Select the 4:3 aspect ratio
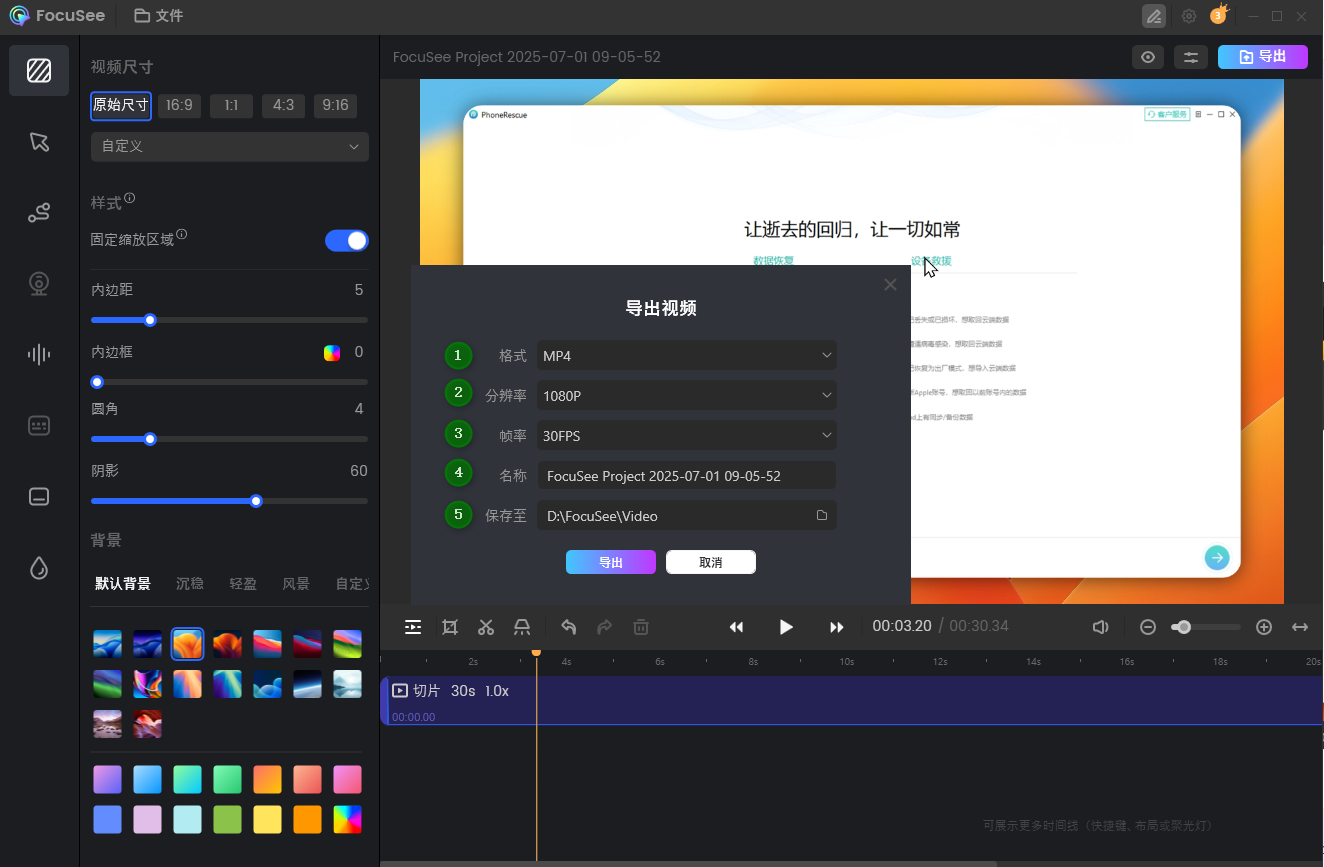 point(283,105)
